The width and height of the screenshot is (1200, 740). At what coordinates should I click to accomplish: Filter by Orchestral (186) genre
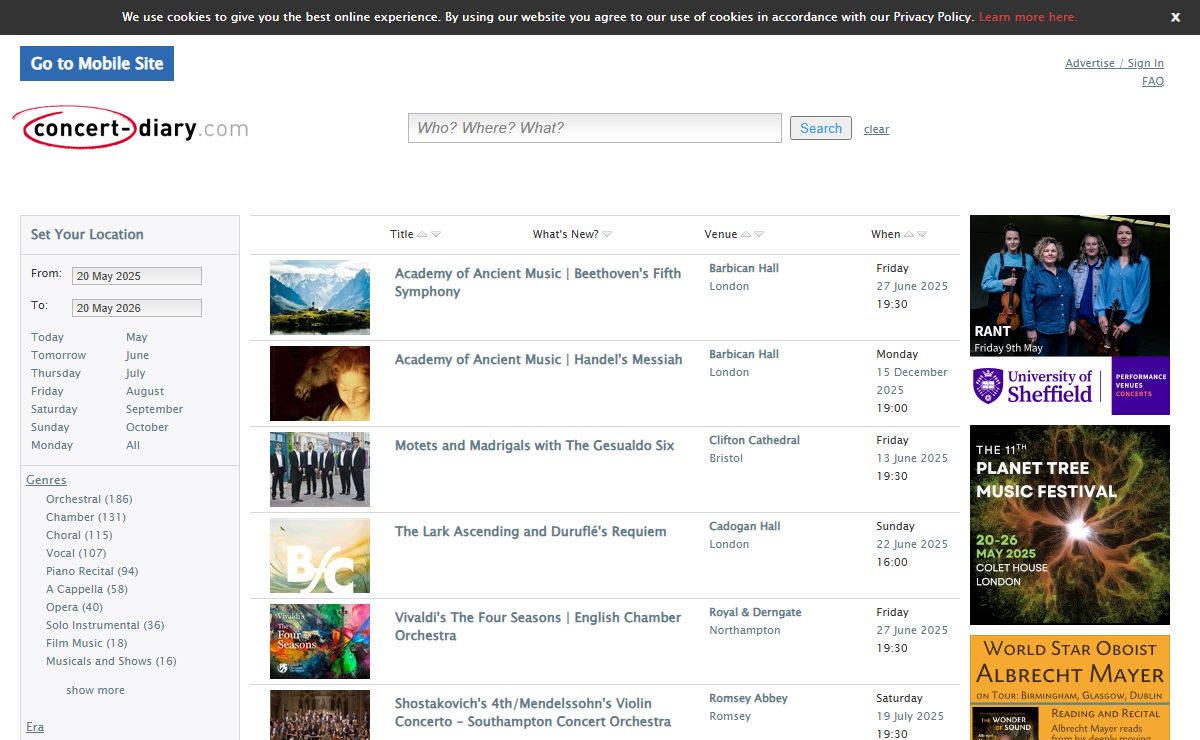click(x=89, y=499)
